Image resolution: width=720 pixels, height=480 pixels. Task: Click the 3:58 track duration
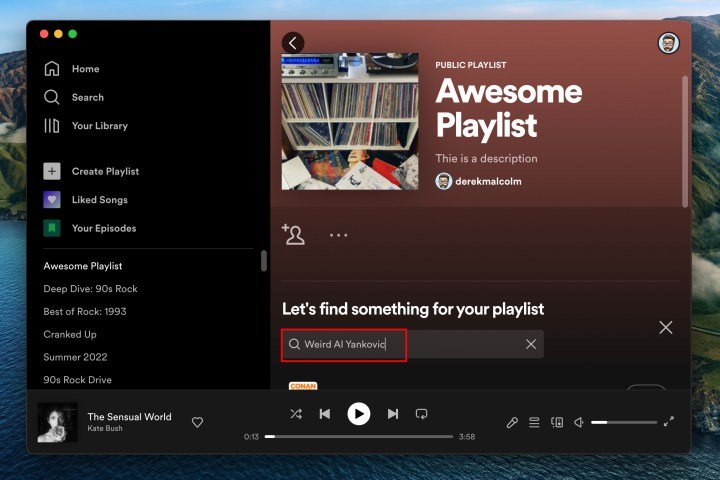pos(467,437)
